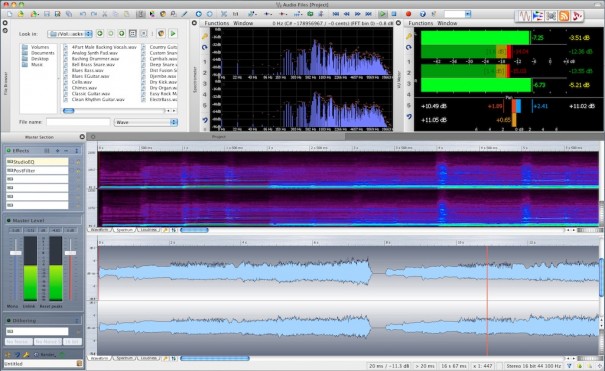Start recording with the red record button
This screenshot has height=371, width=605.
(408, 14)
